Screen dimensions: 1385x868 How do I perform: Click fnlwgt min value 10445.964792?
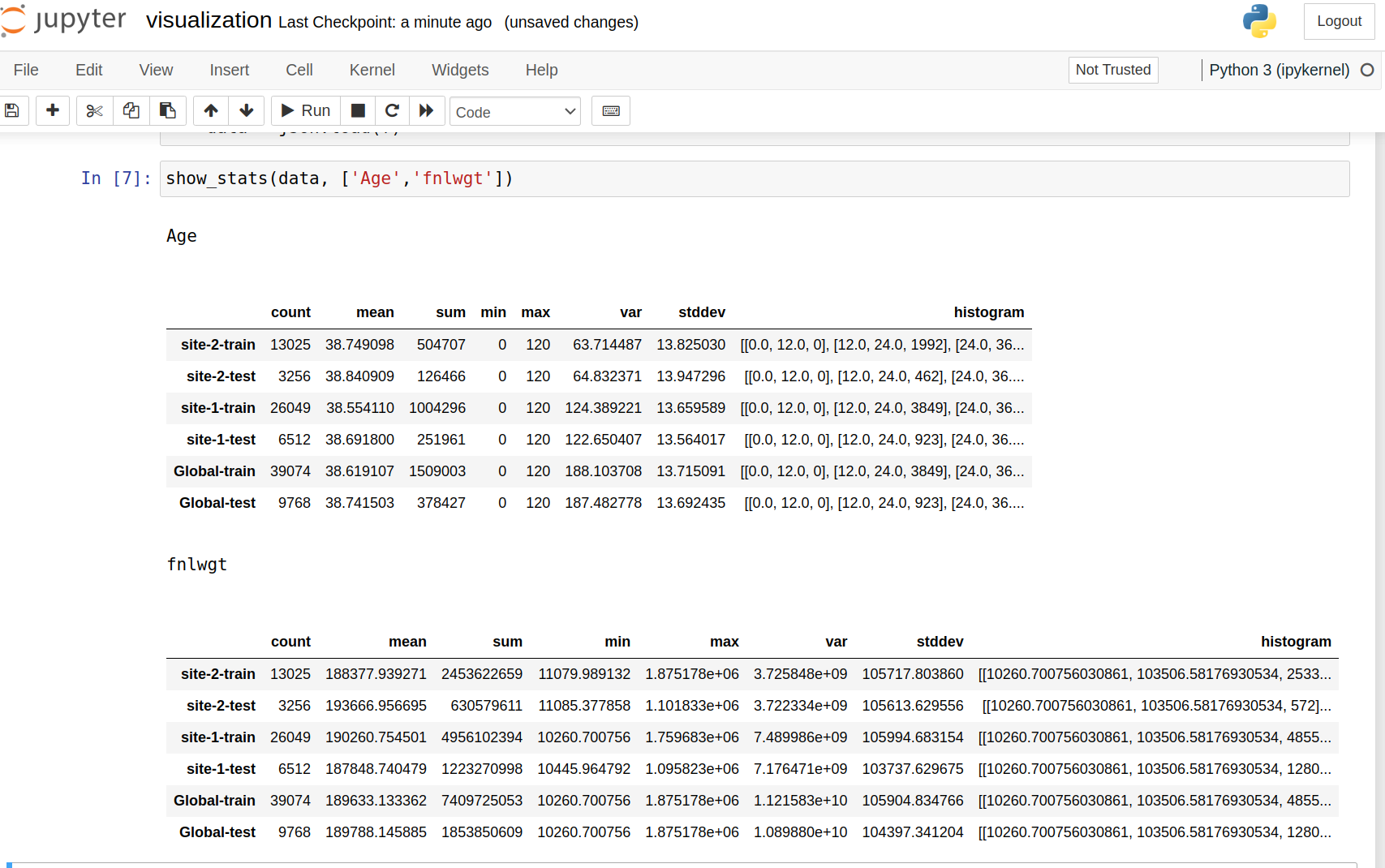coord(583,769)
